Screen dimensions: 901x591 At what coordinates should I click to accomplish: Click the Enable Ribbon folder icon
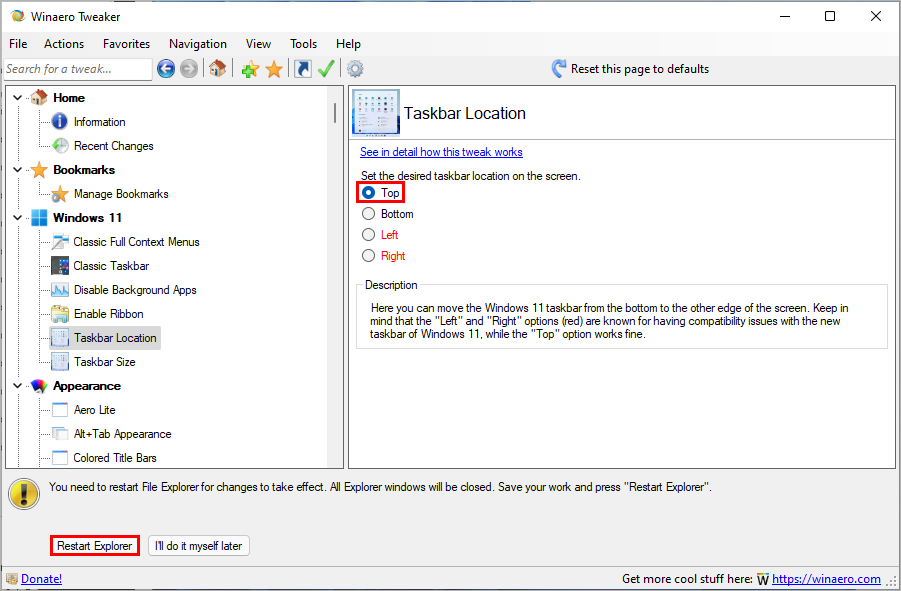click(60, 314)
